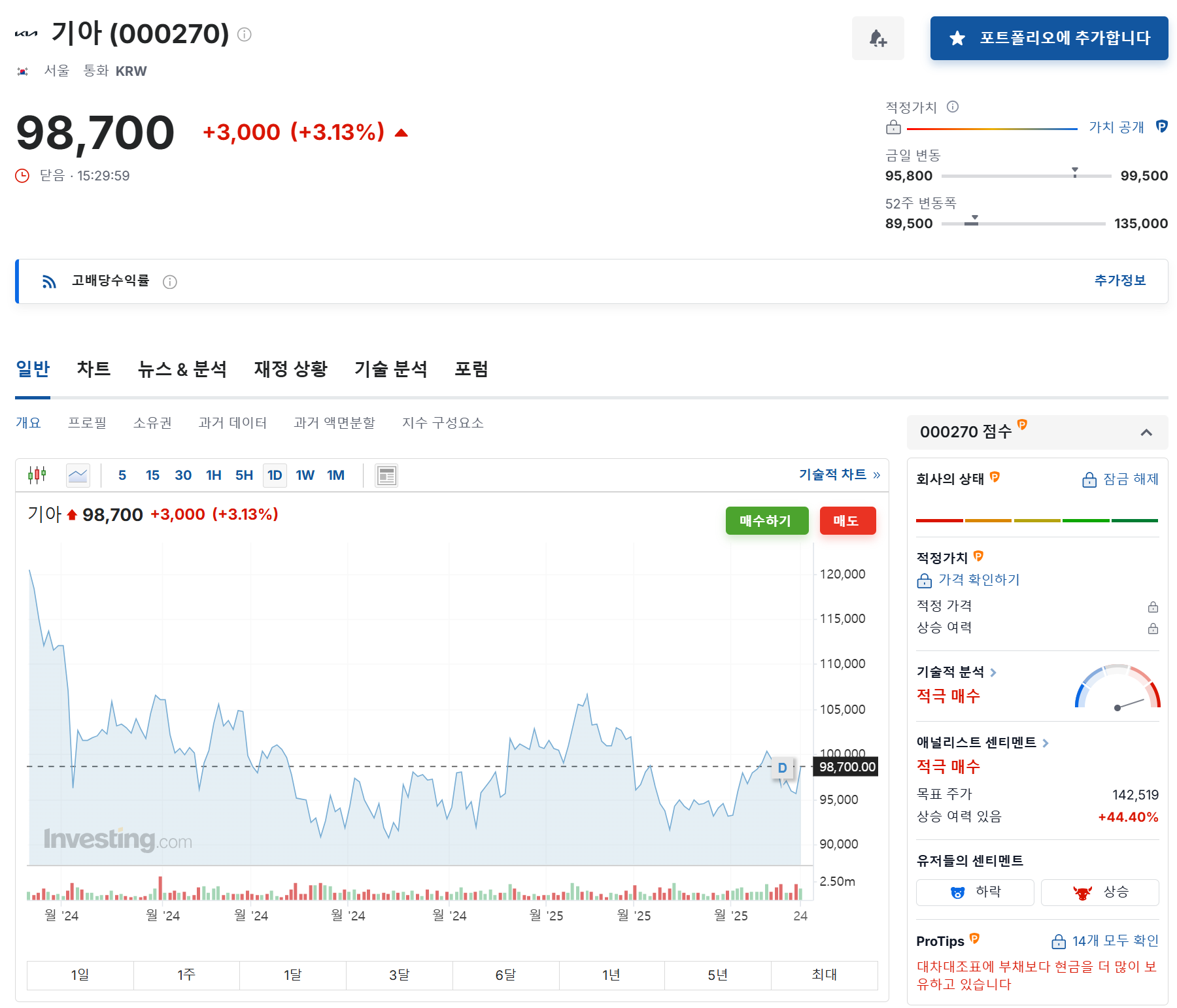
Task: Click the lock icon in 상승 여력 row
Action: click(x=1153, y=629)
